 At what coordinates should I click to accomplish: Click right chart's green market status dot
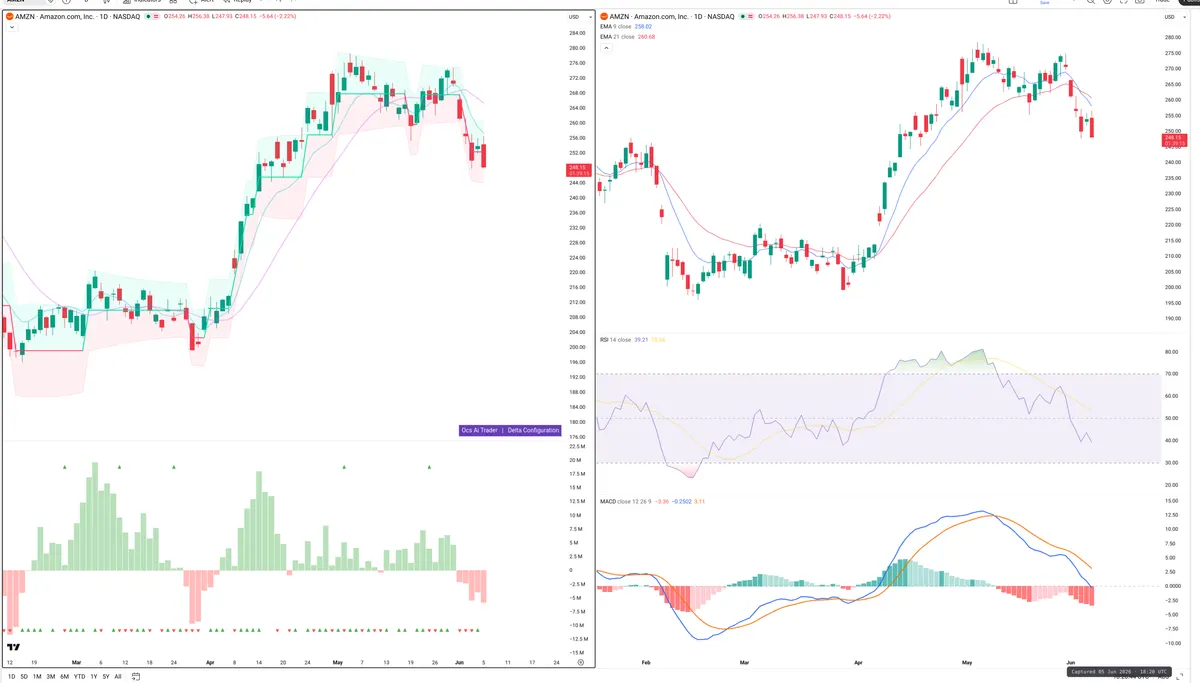743,17
